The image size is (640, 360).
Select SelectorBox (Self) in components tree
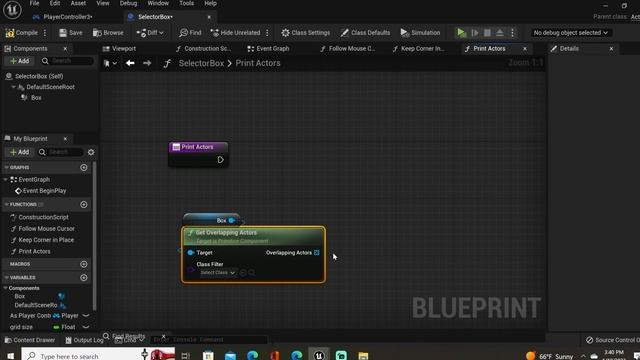39,76
